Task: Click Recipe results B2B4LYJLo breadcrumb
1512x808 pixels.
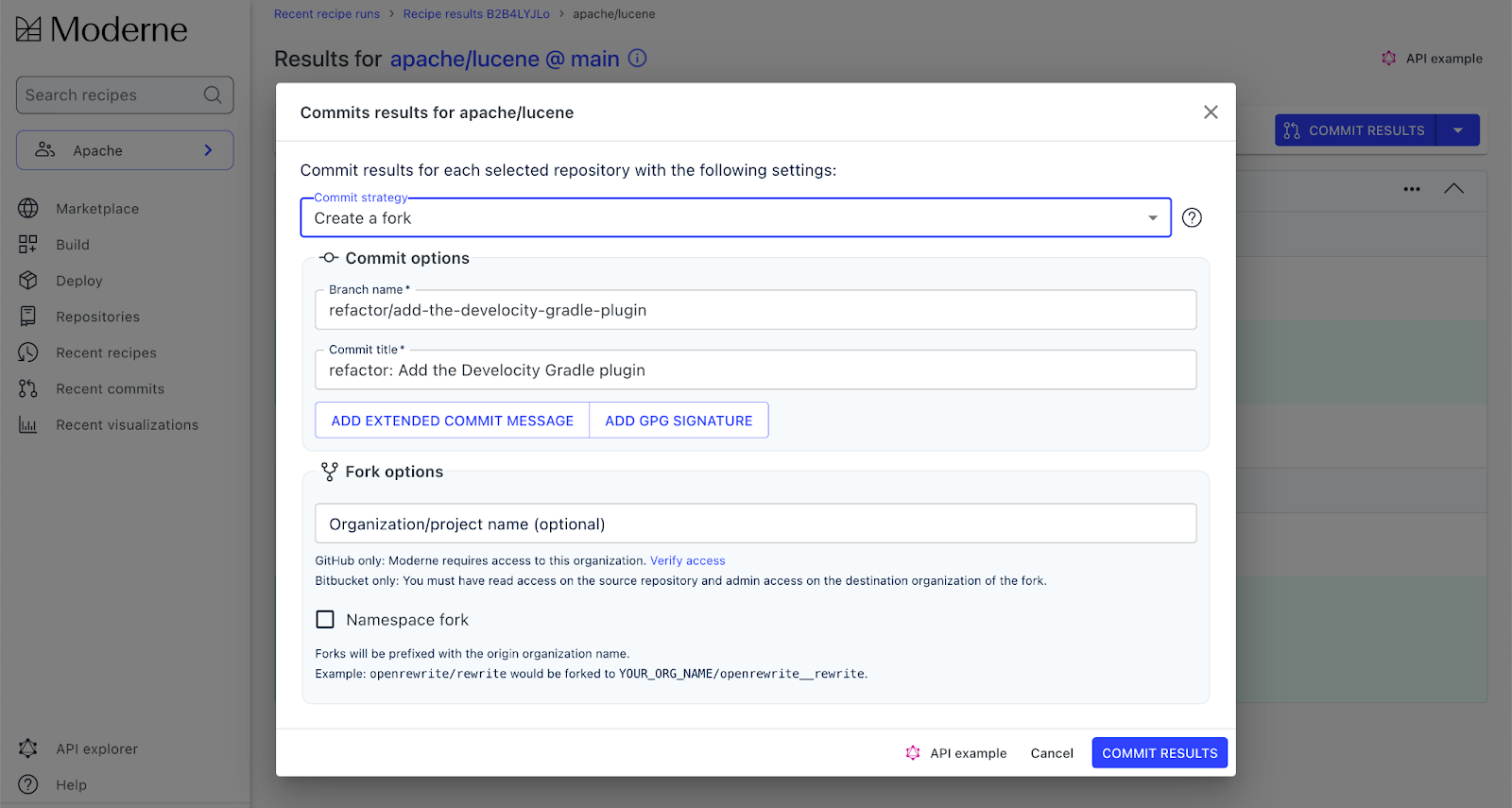Action: coord(476,14)
